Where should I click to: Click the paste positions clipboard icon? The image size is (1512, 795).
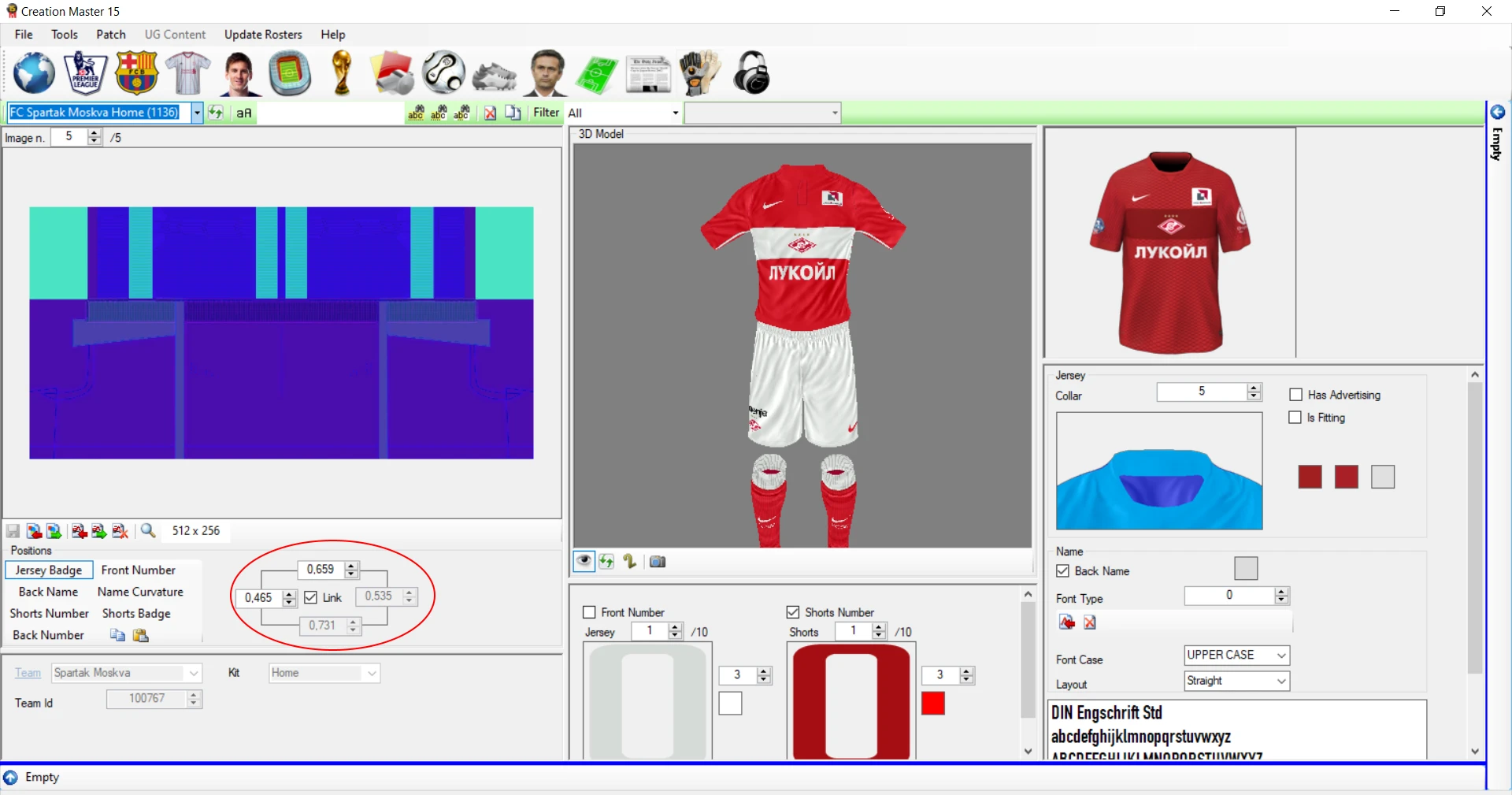pyautogui.click(x=141, y=635)
